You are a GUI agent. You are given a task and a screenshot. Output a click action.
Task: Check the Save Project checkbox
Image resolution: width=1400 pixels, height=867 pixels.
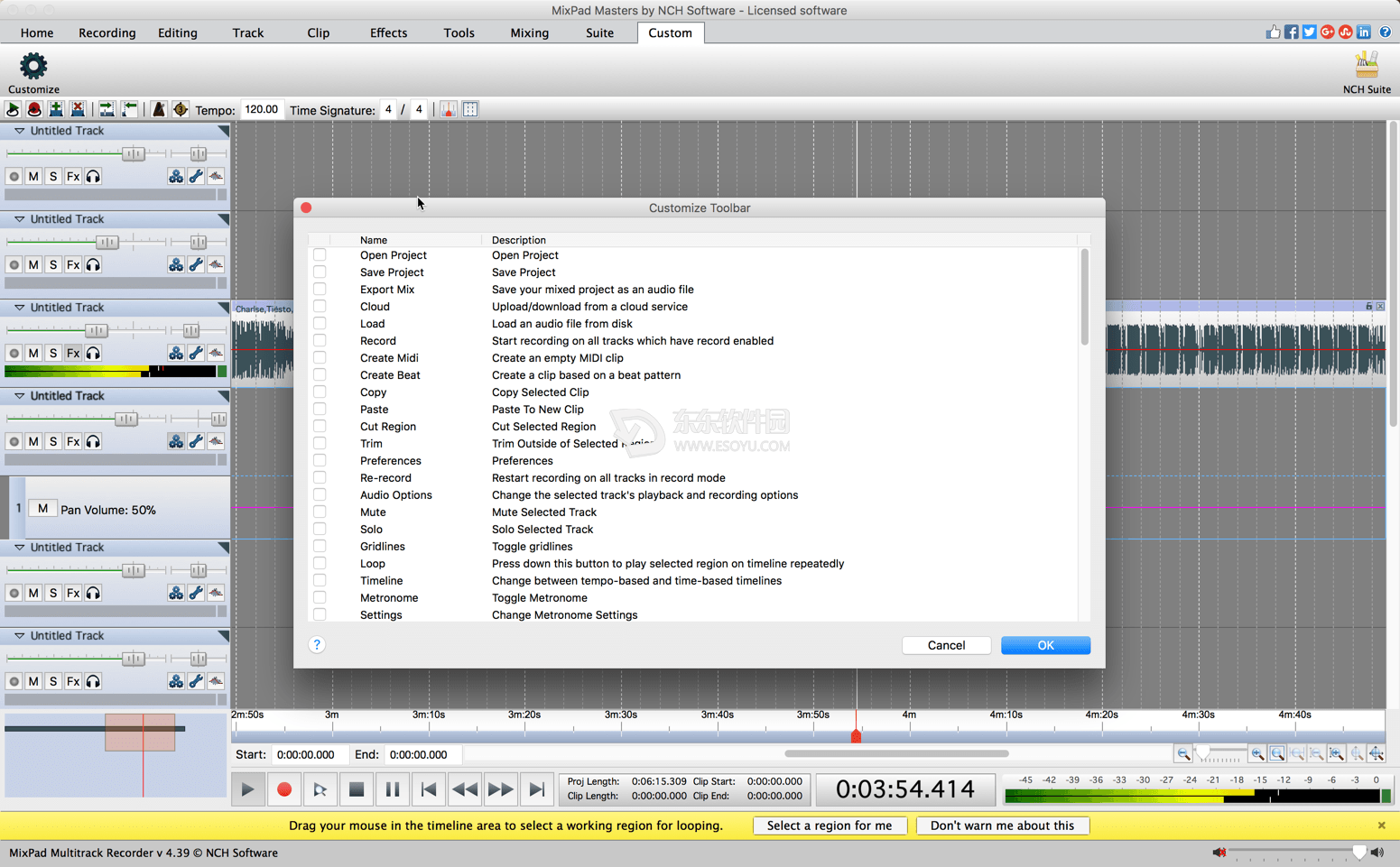click(x=320, y=272)
